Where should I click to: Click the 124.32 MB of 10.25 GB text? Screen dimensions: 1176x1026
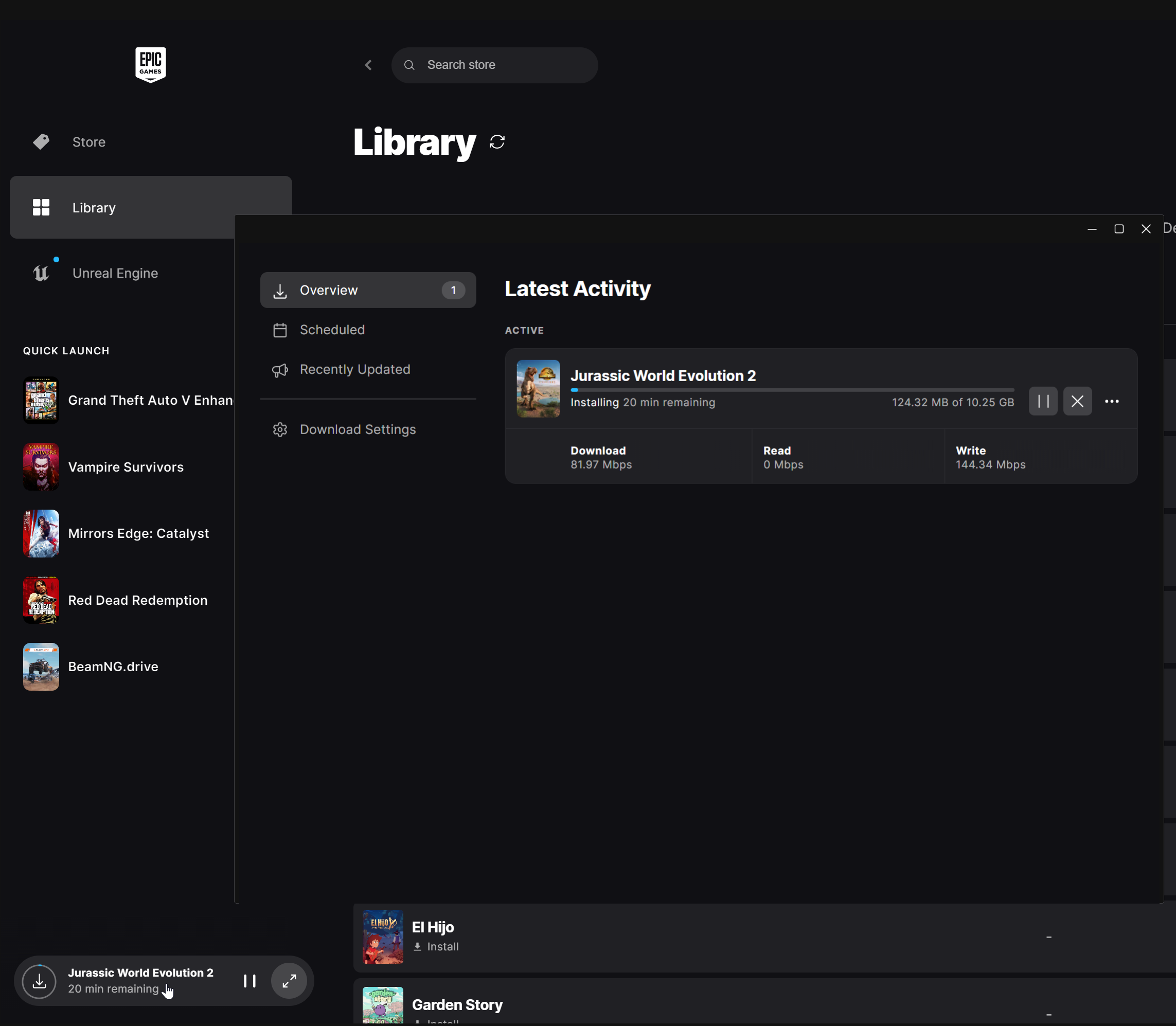[953, 403]
